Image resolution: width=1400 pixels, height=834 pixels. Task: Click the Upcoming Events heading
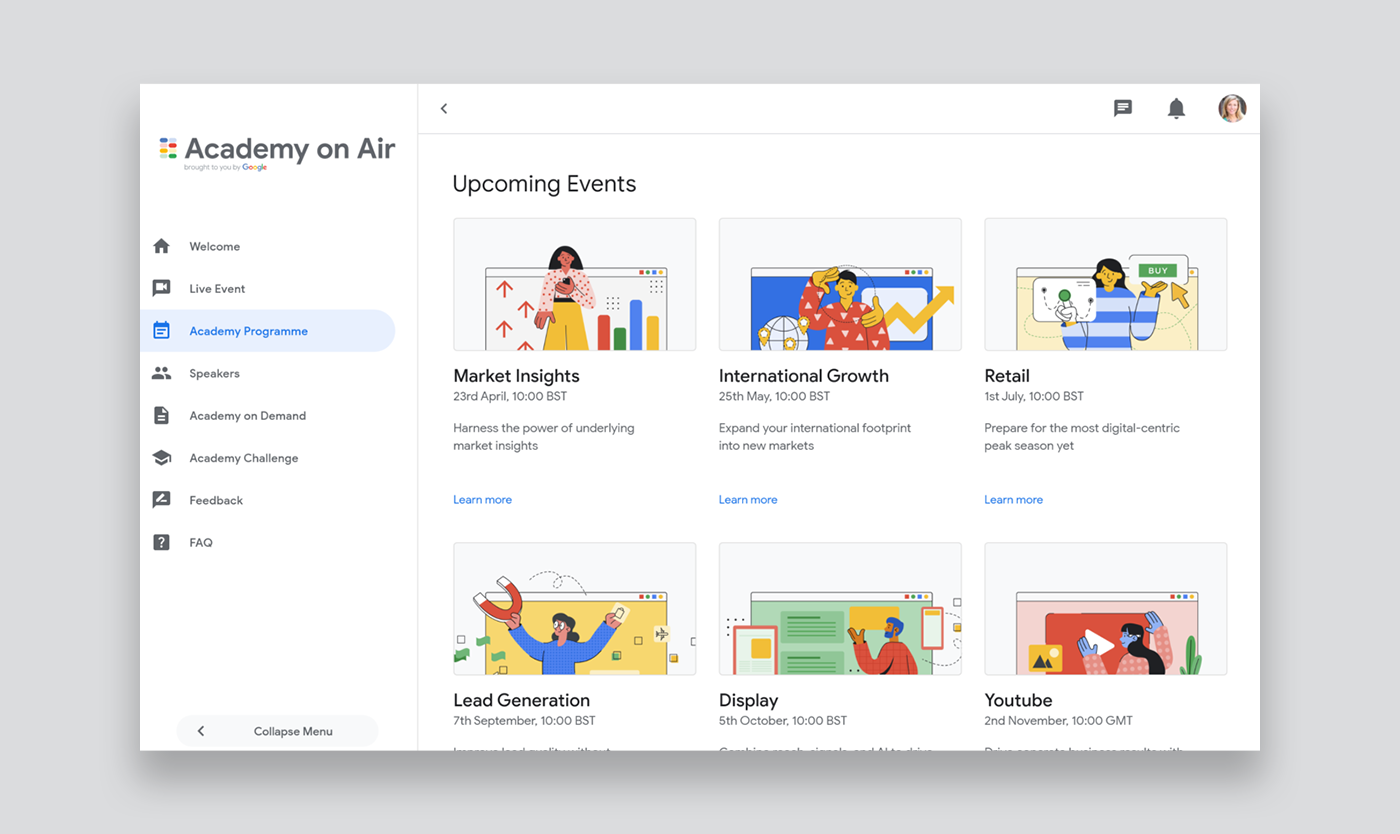(544, 184)
